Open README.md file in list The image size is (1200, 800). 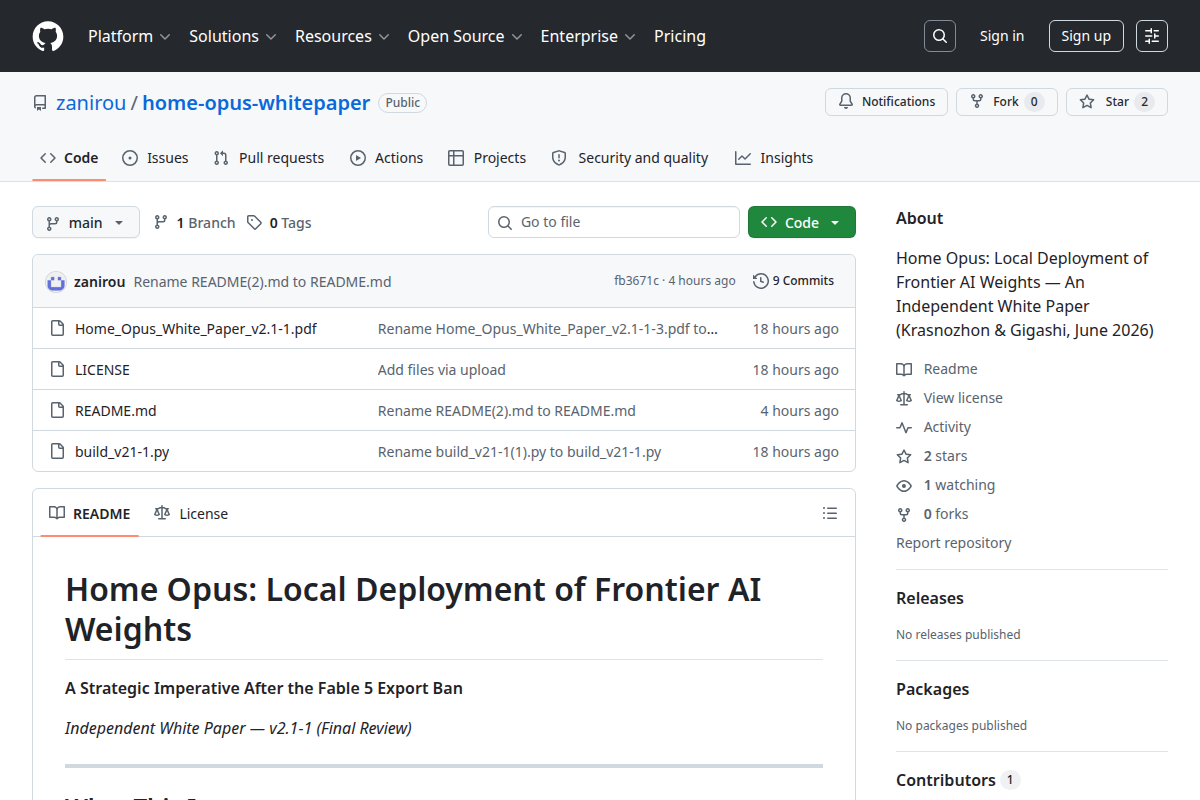pyautogui.click(x=116, y=411)
